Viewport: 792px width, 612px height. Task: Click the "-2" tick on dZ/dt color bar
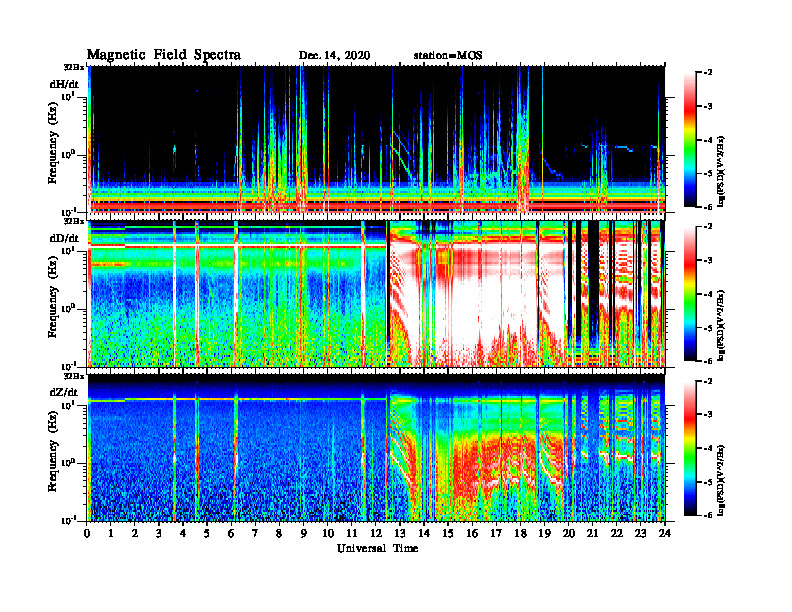[708, 381]
